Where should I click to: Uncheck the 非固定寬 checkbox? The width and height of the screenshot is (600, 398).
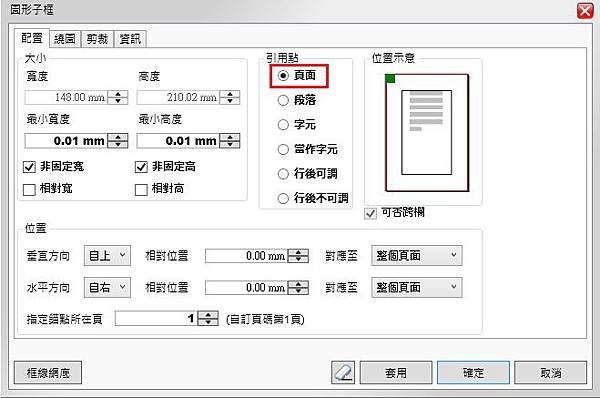click(x=29, y=167)
